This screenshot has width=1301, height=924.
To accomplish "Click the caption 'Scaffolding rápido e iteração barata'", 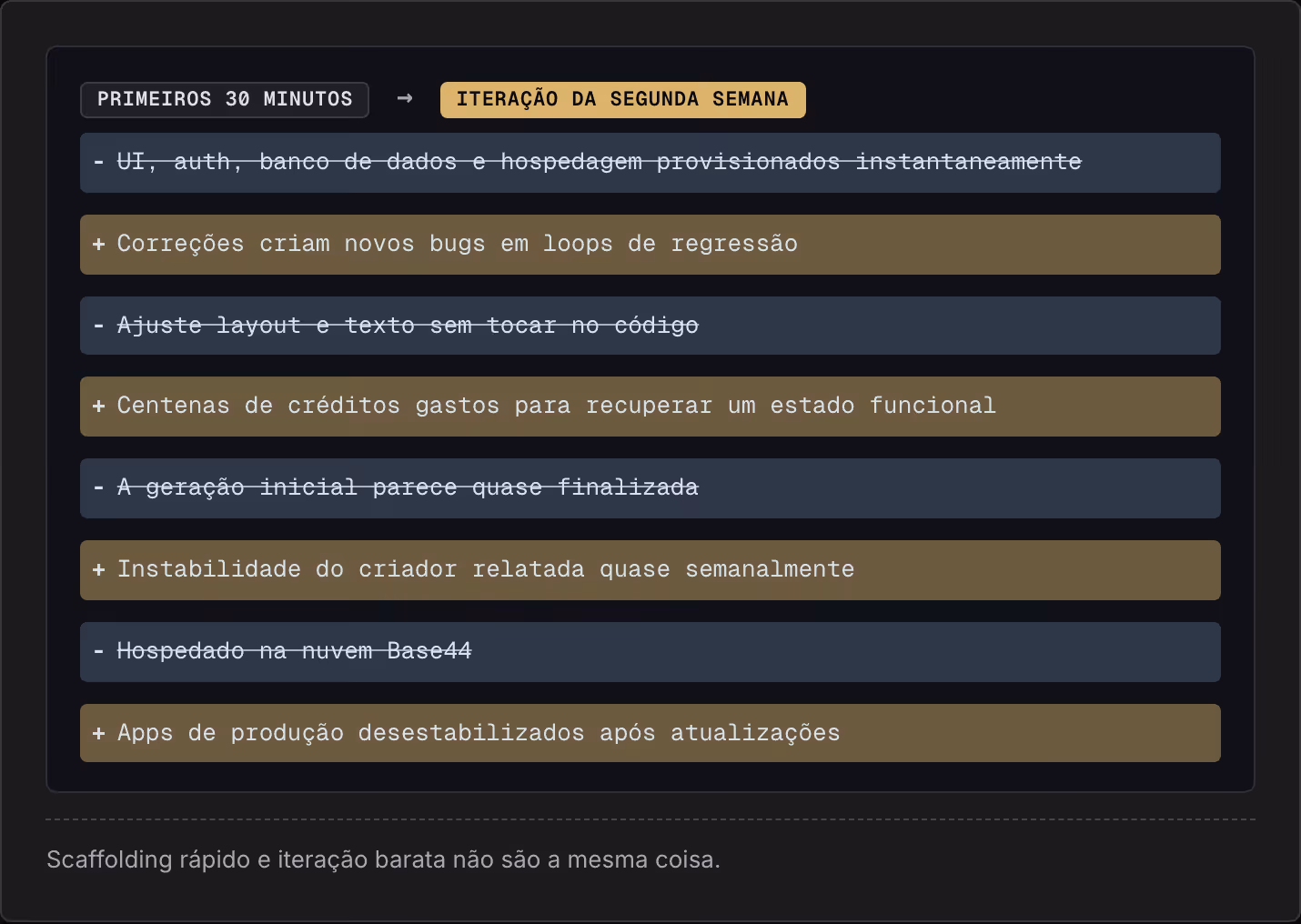I will [x=383, y=859].
